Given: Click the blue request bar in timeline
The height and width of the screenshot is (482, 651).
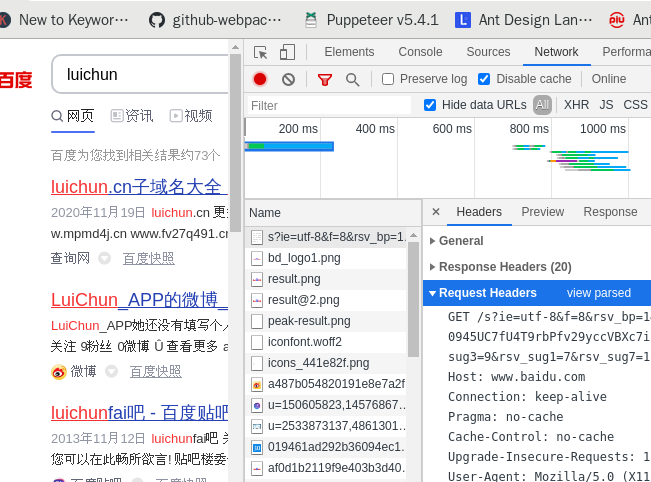Looking at the screenshot, I should [289, 146].
